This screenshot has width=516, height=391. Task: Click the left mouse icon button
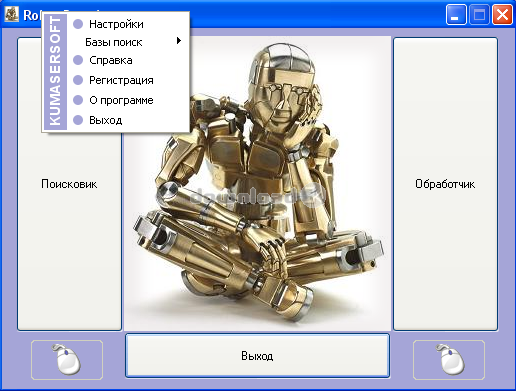pos(67,360)
